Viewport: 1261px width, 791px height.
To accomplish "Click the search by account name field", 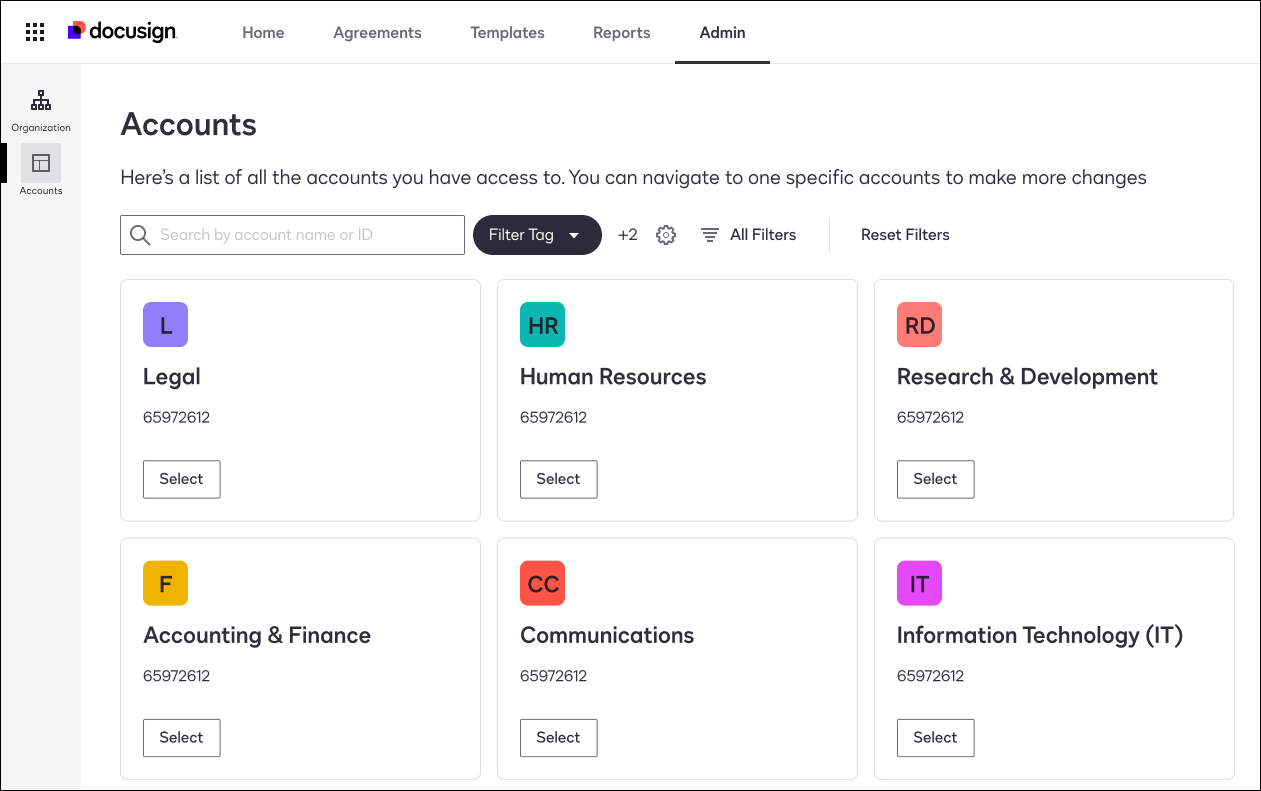I will click(x=292, y=234).
